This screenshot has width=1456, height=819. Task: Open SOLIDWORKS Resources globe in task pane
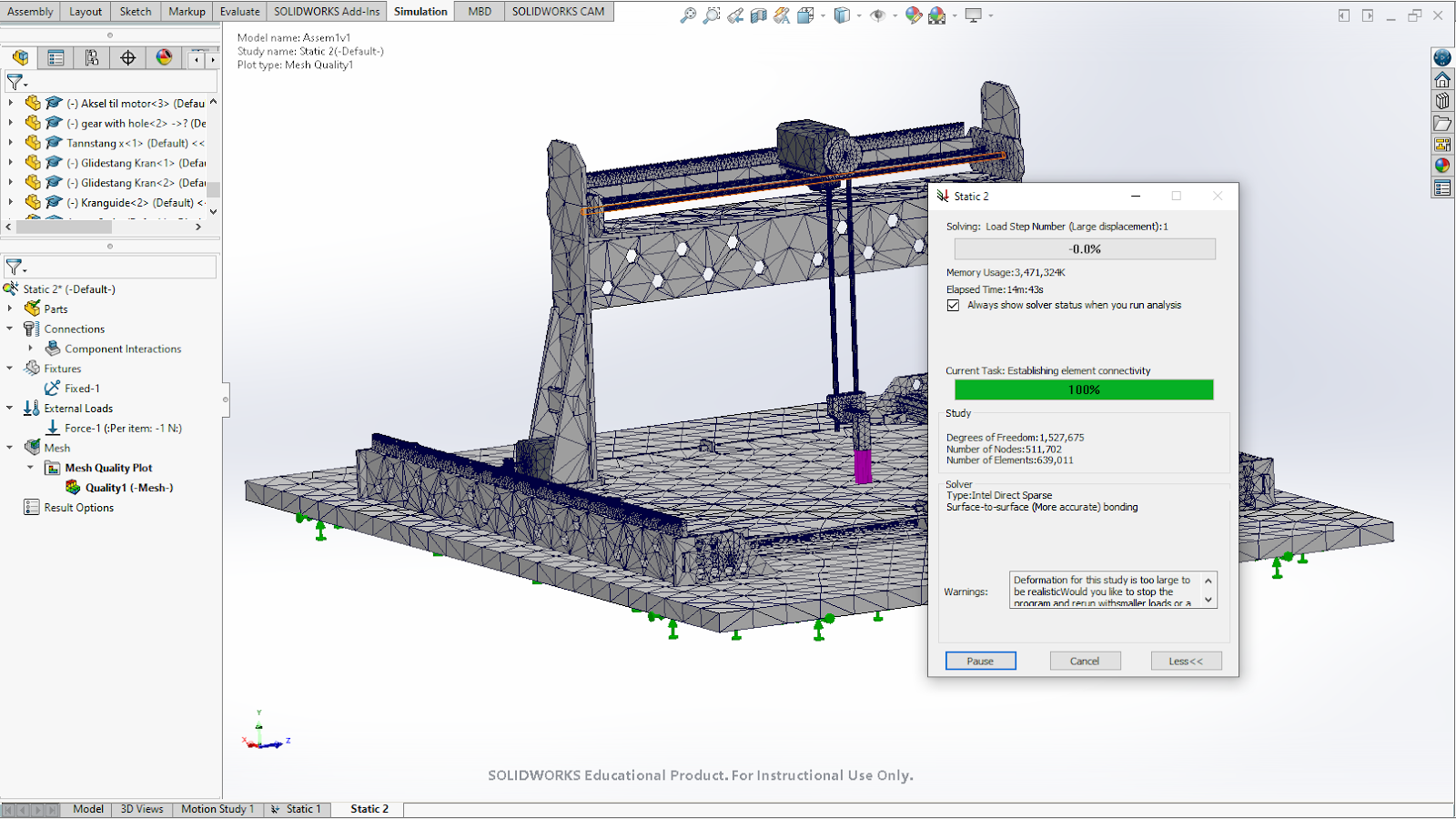click(1442, 57)
